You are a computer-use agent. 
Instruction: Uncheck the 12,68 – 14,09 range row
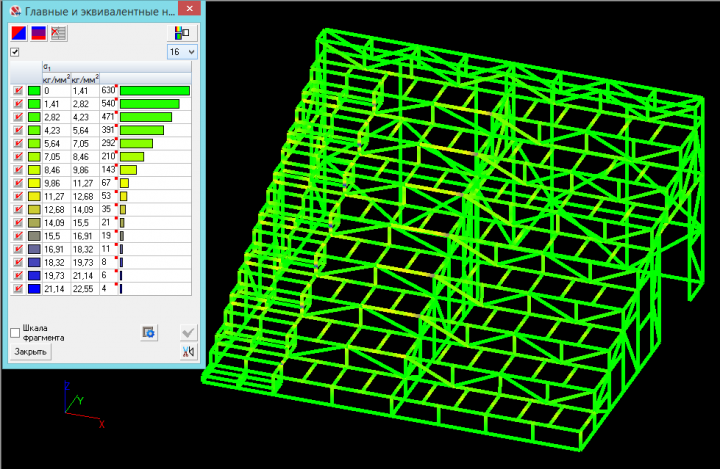(18, 209)
